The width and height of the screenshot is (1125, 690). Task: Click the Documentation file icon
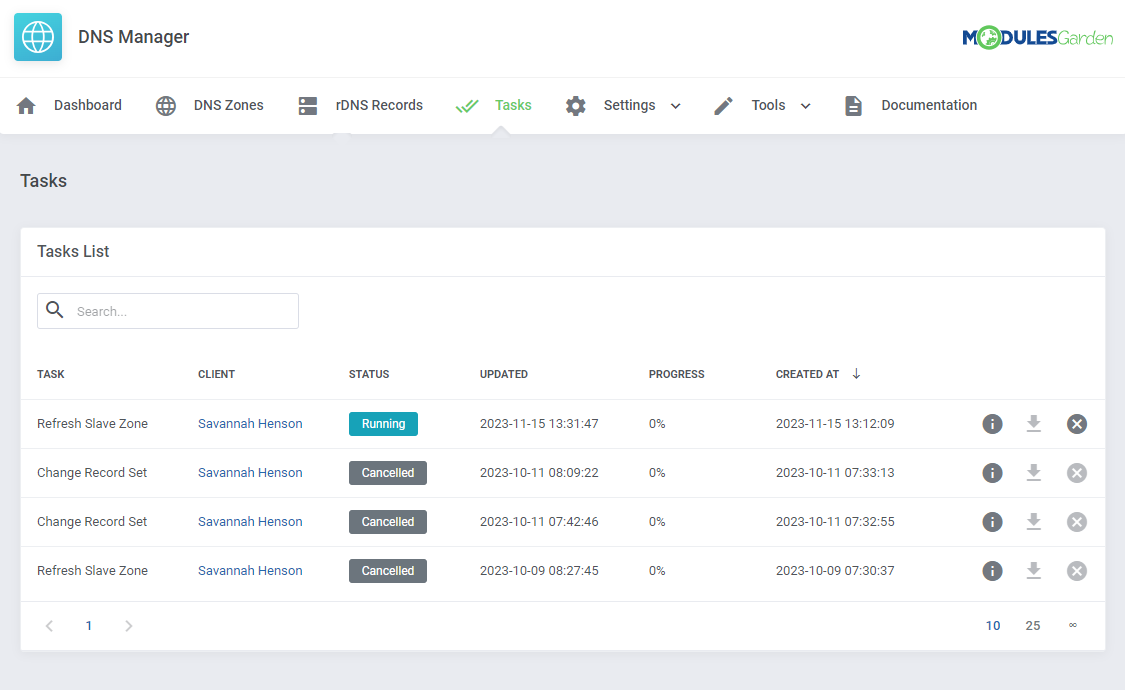tap(853, 105)
